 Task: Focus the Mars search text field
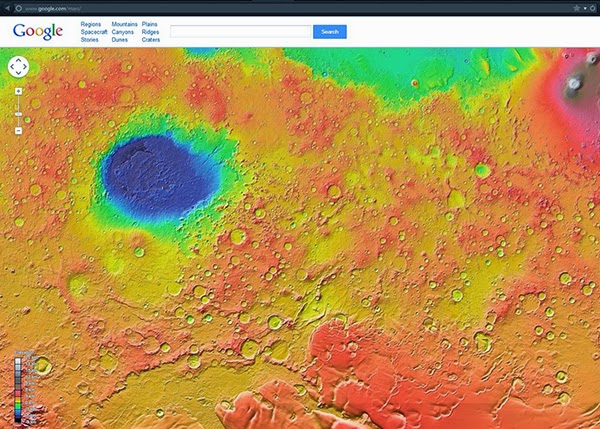tap(241, 31)
